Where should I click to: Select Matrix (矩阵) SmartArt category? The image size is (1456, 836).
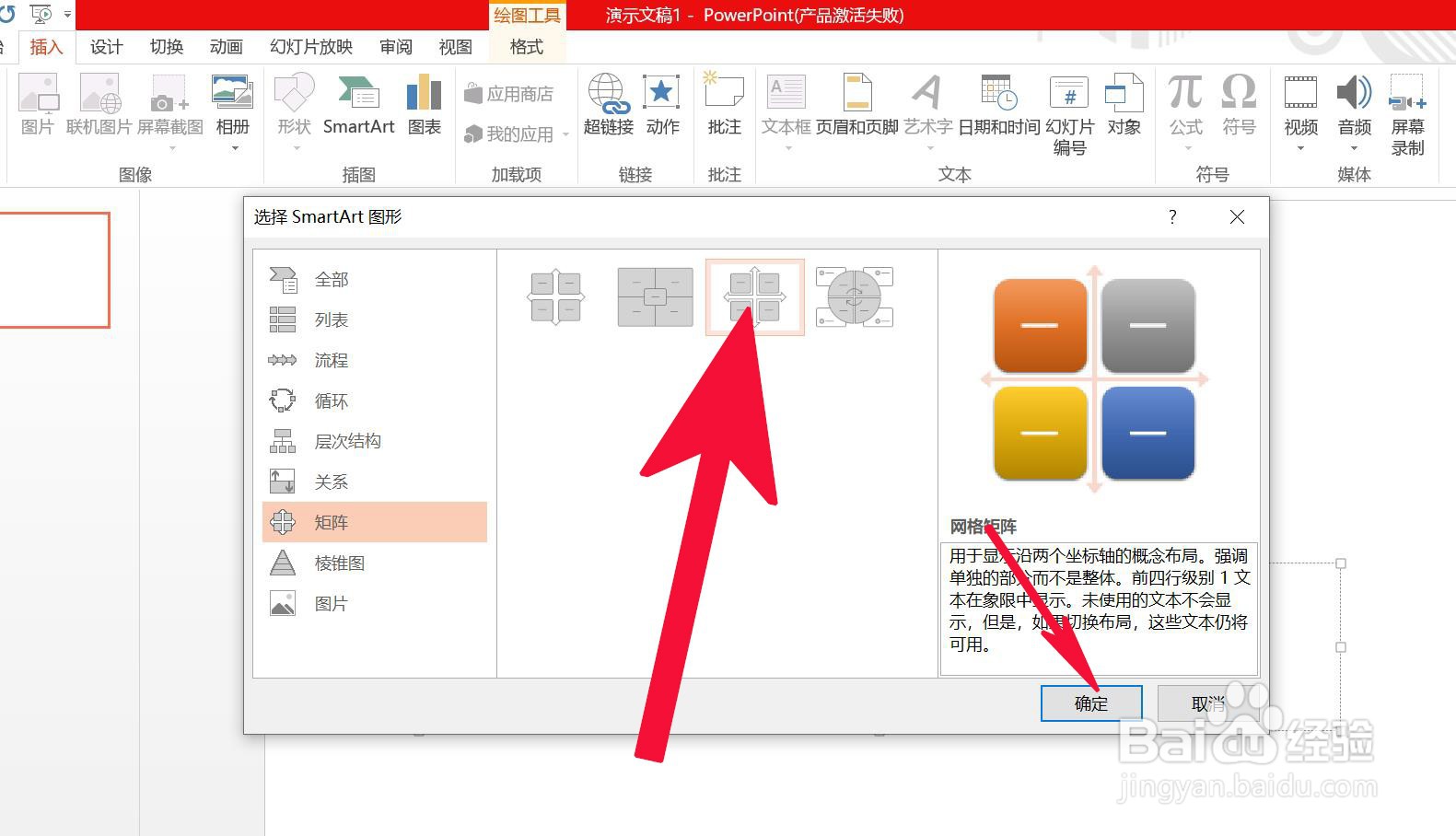[x=374, y=522]
